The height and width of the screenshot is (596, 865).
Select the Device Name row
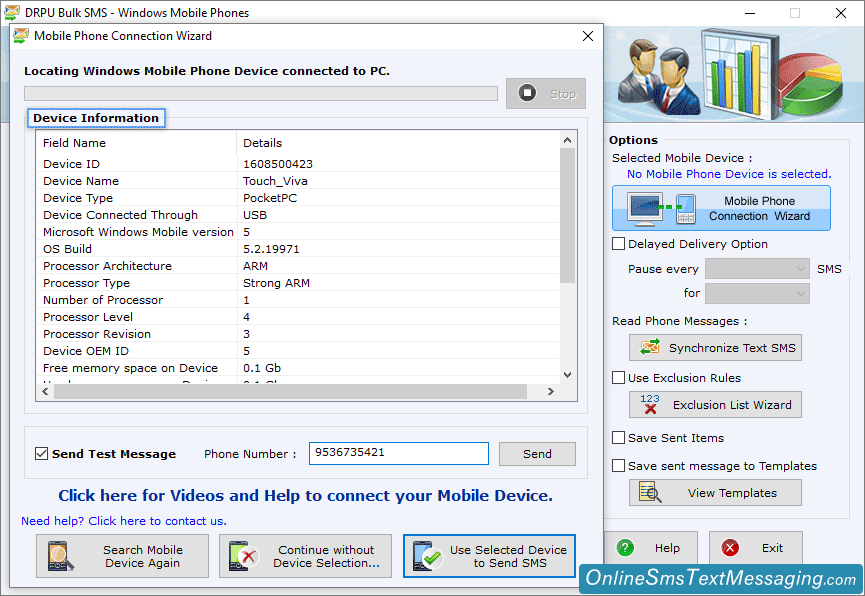pos(298,181)
